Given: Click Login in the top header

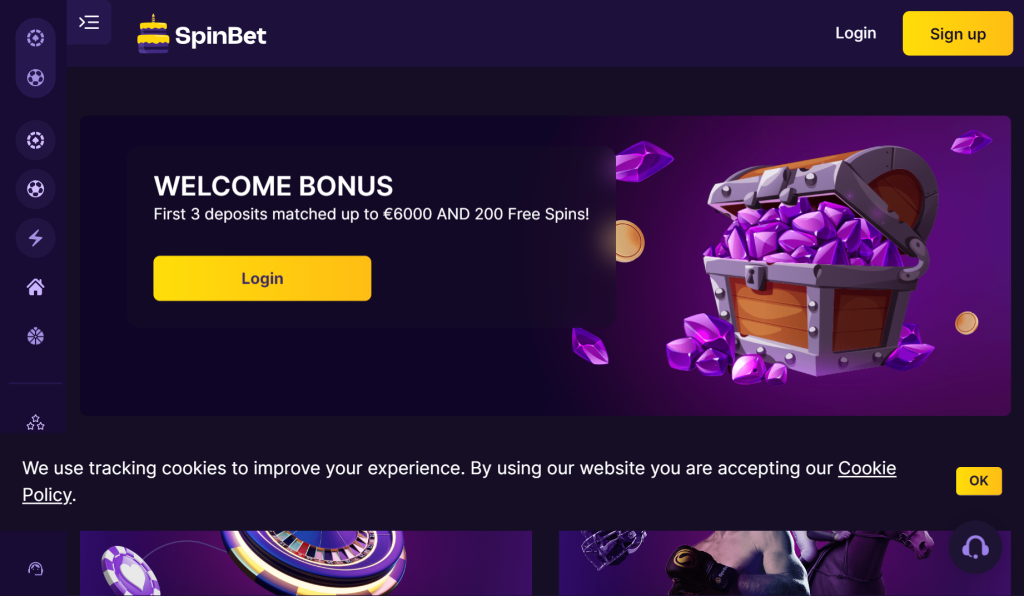Looking at the screenshot, I should click(x=855, y=33).
